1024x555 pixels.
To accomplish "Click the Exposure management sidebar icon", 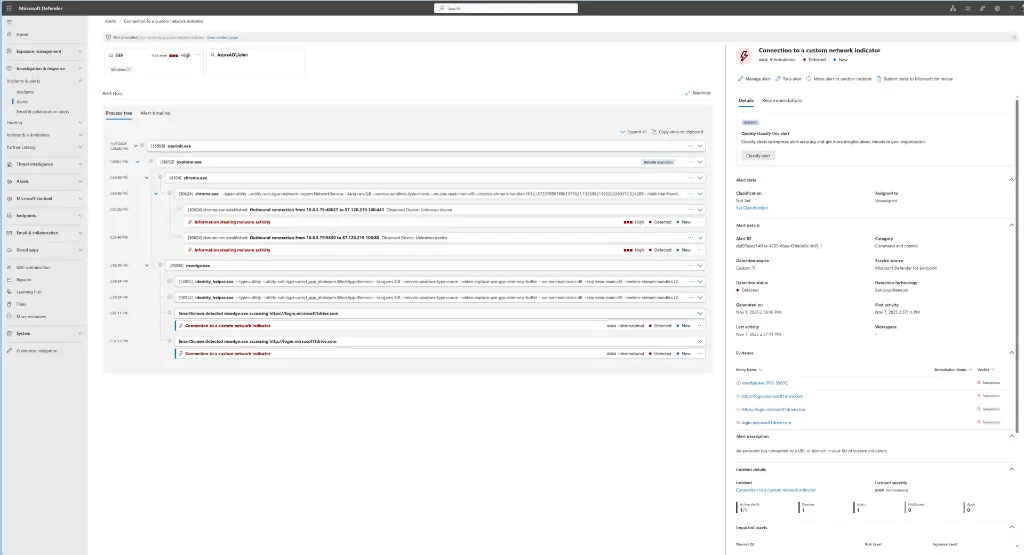I will click(9, 51).
